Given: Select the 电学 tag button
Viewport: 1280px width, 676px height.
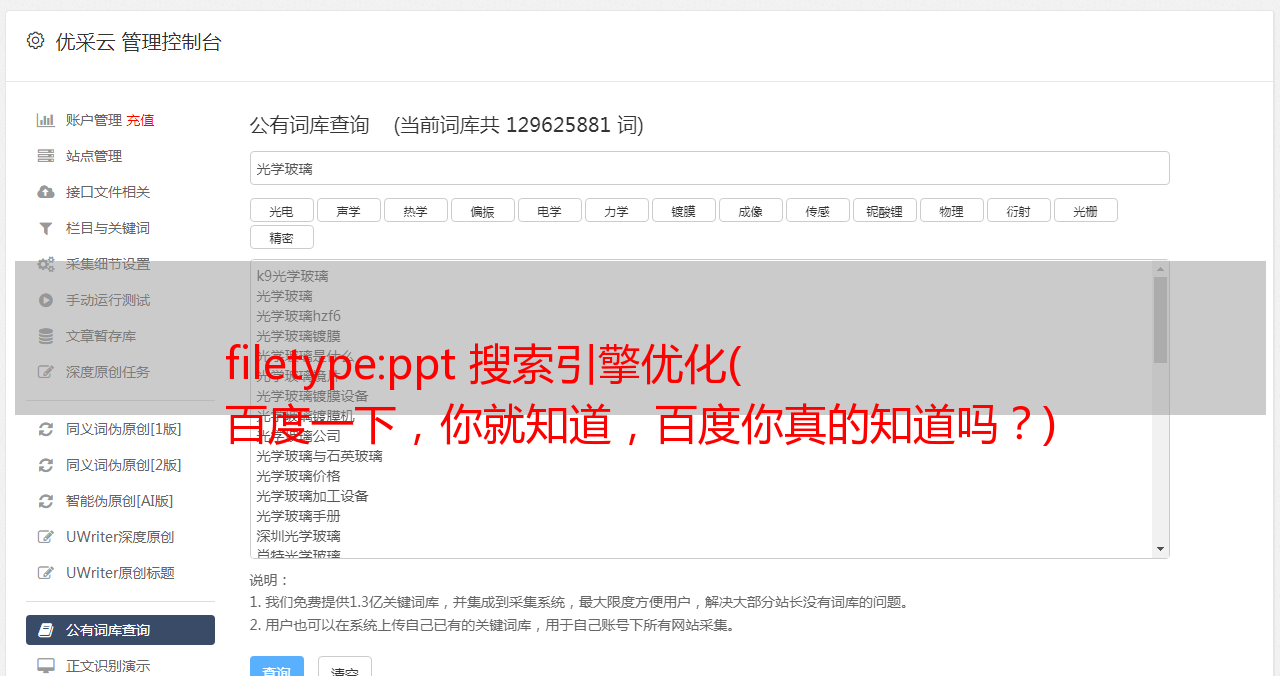Looking at the screenshot, I should [549, 210].
